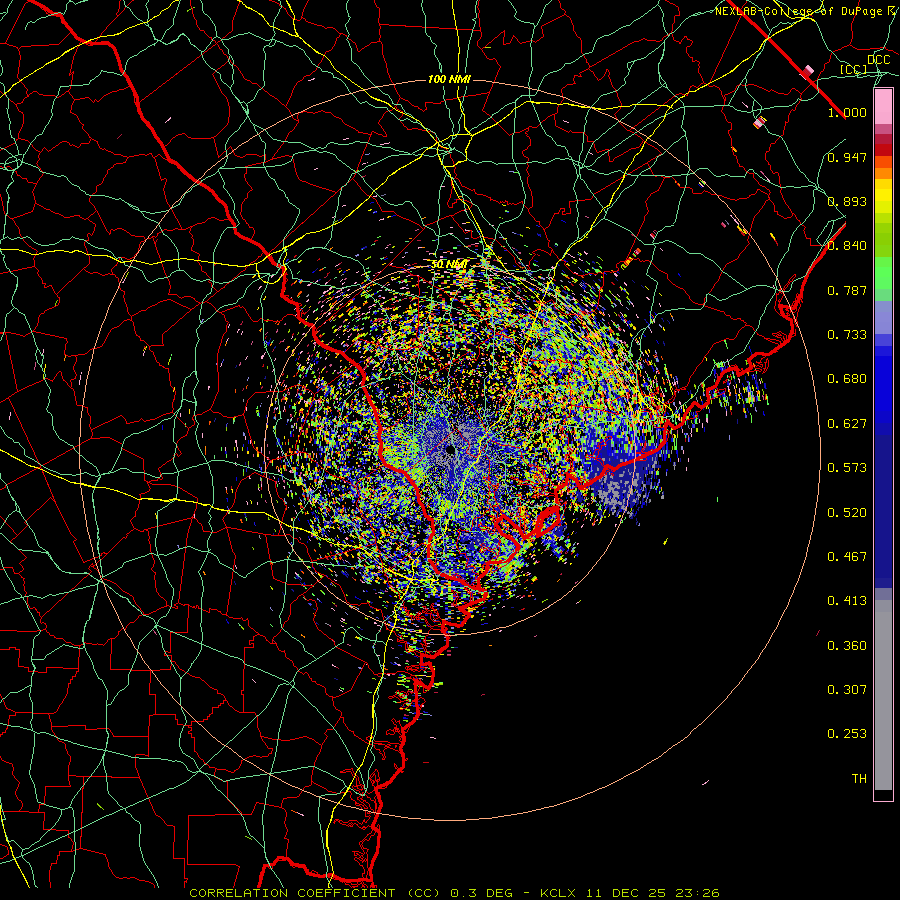Image resolution: width=900 pixels, height=900 pixels.
Task: Click the "CORRELATION COEFFICIENT (CC)" caption text
Action: [315, 893]
